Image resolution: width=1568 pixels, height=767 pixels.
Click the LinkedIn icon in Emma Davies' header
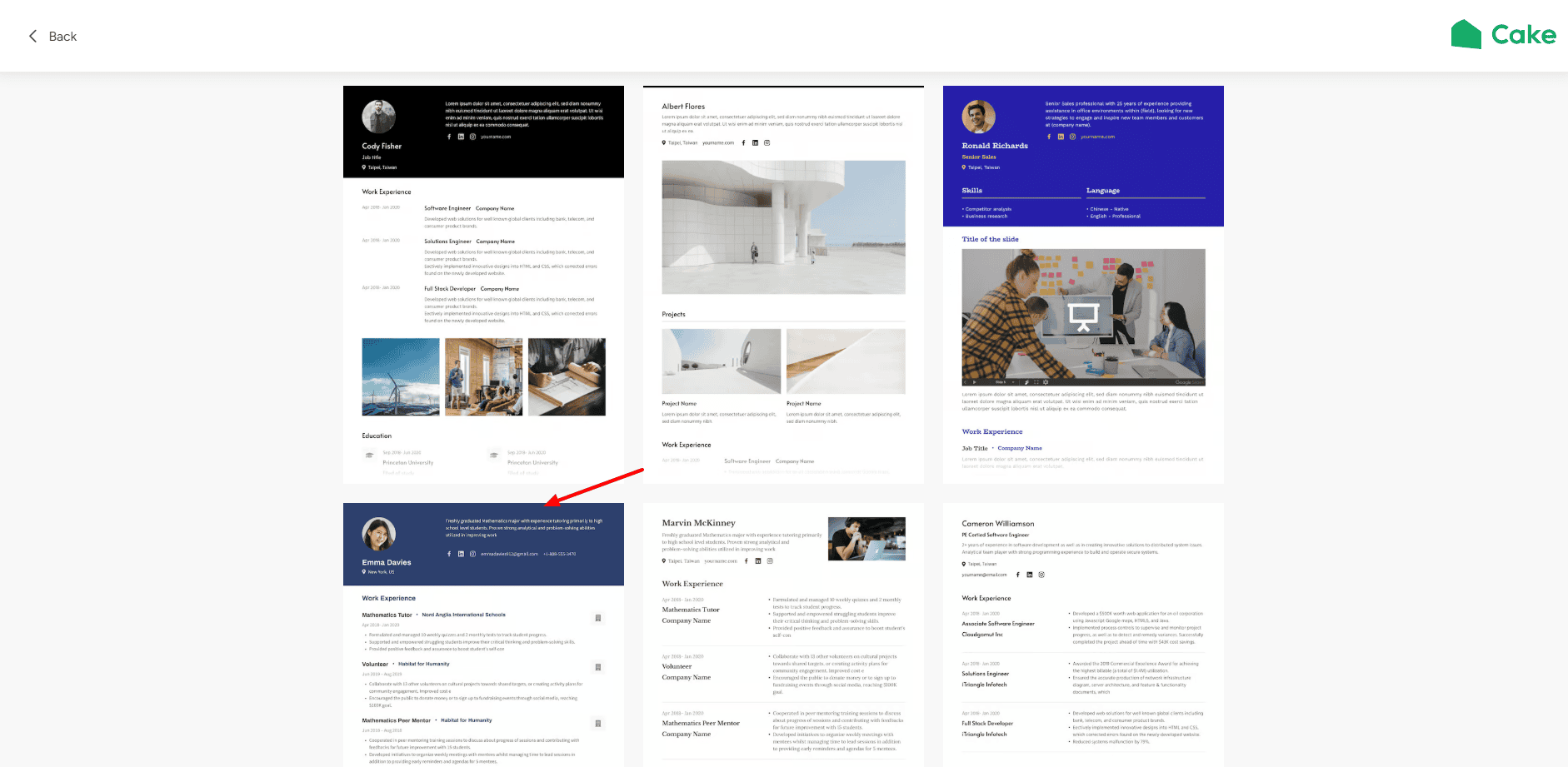tap(461, 554)
